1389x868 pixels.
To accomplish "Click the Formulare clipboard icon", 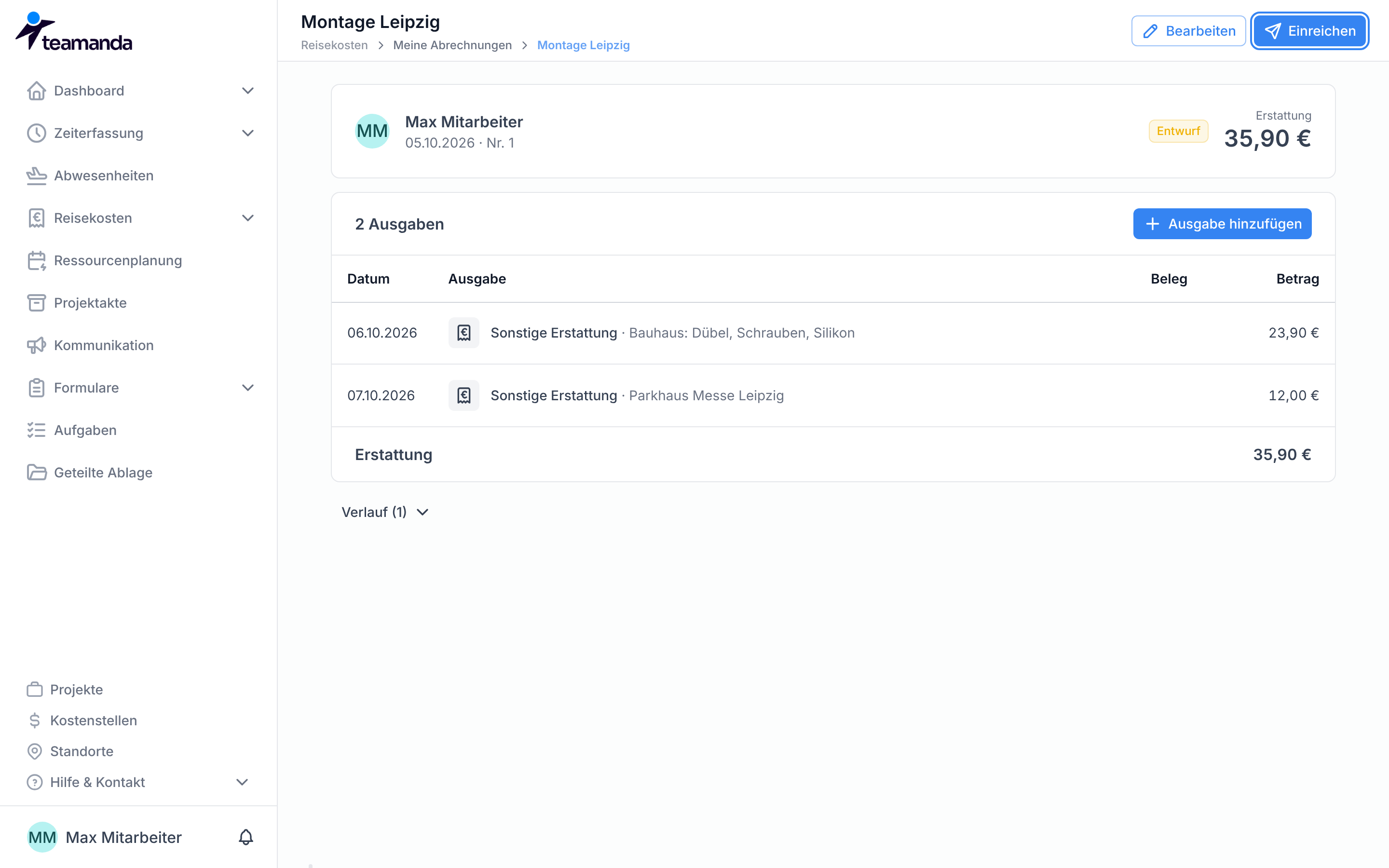I will [x=36, y=388].
